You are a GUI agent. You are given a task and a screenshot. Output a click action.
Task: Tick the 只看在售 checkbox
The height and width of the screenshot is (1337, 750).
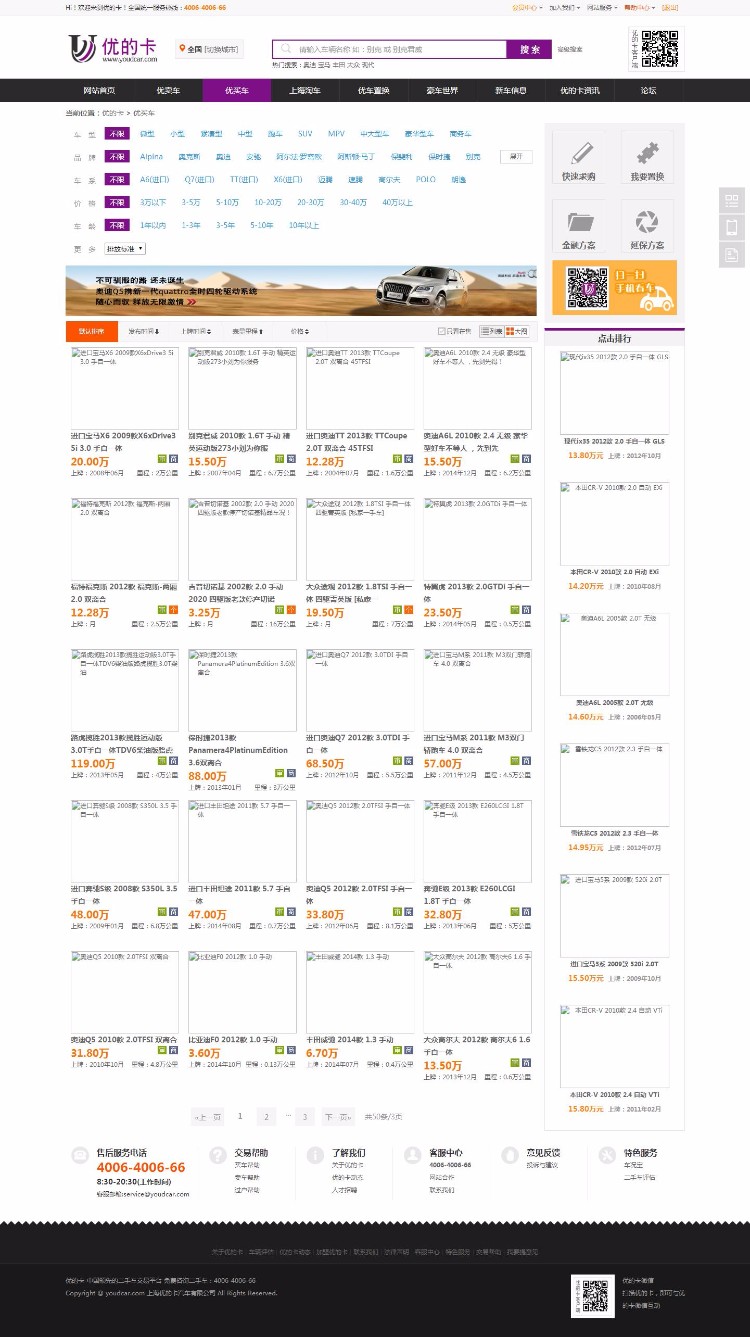click(442, 331)
